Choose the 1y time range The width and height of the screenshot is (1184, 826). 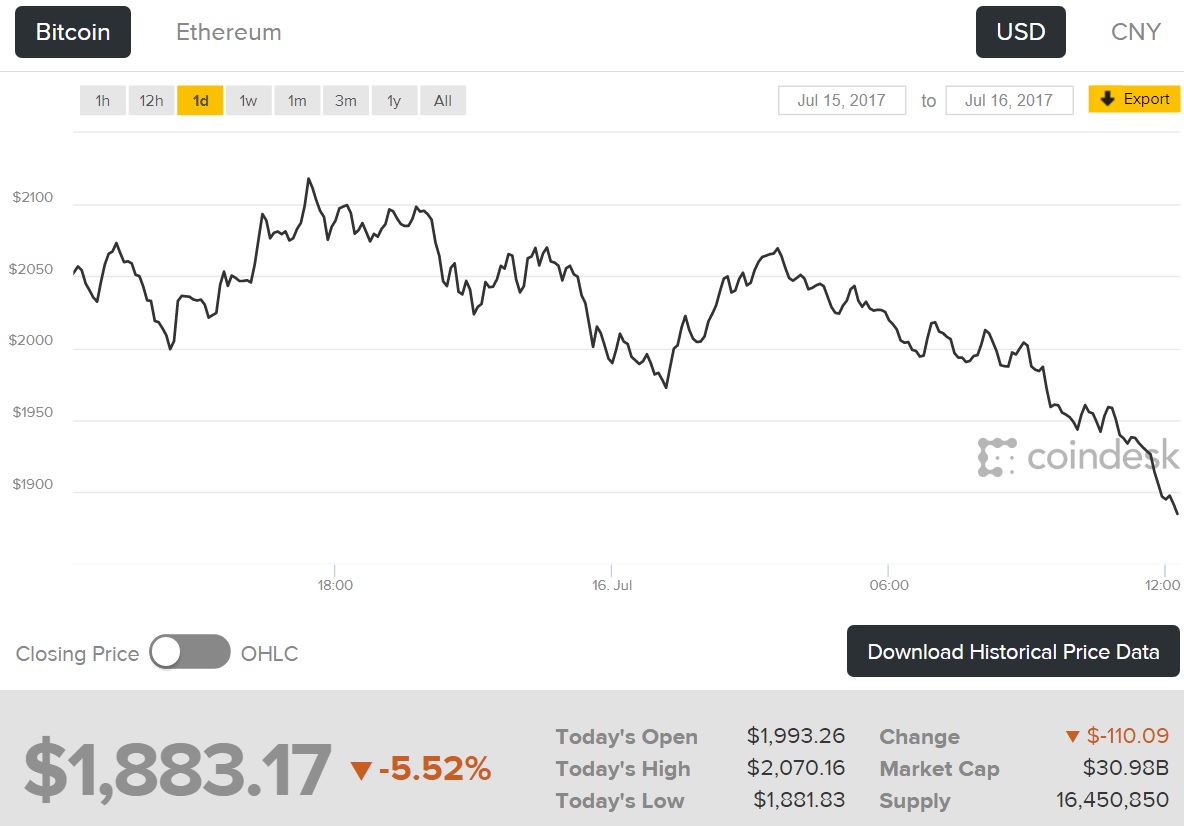394,100
